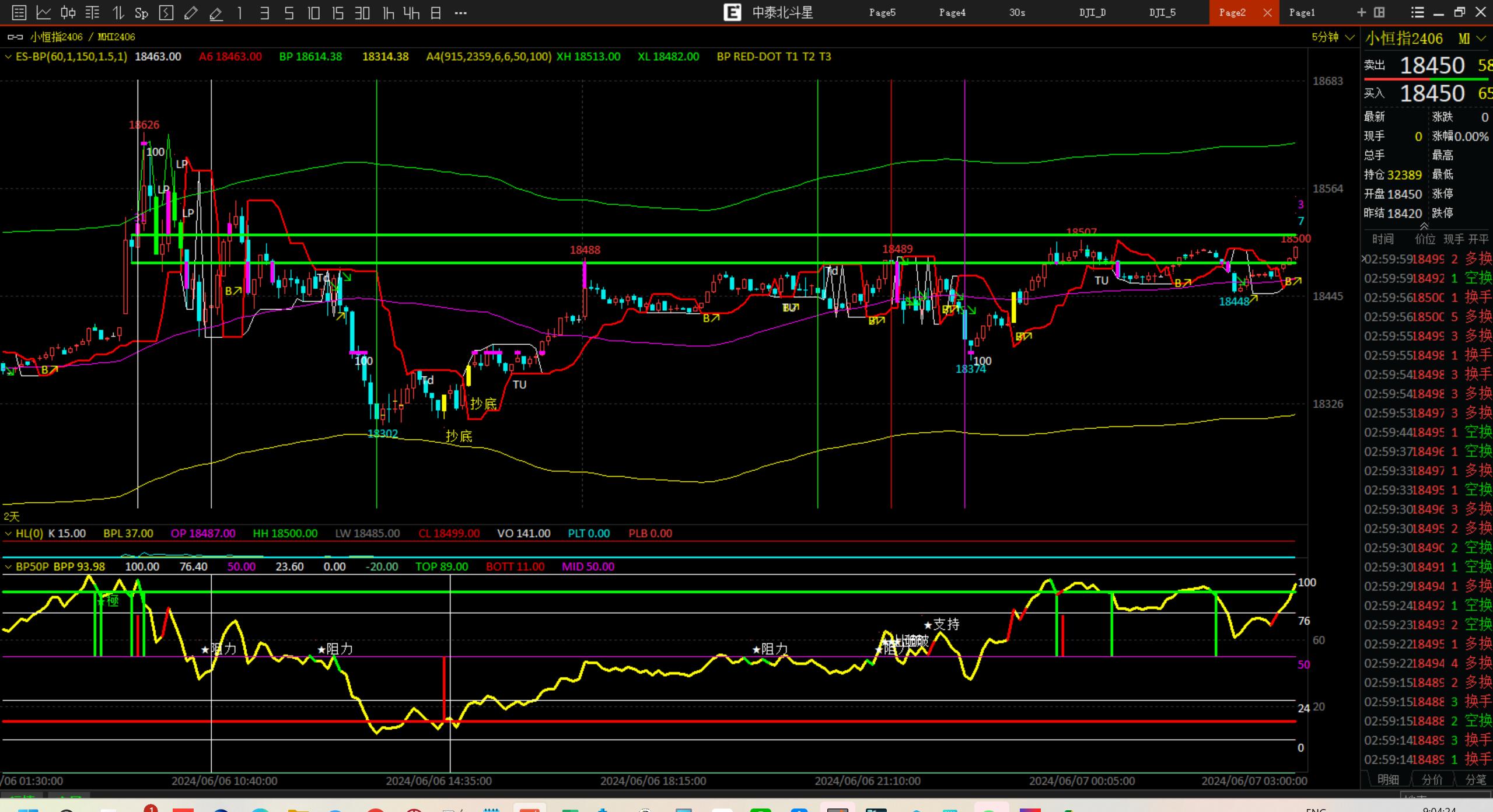Click 开盘 18450 value

click(x=1404, y=194)
